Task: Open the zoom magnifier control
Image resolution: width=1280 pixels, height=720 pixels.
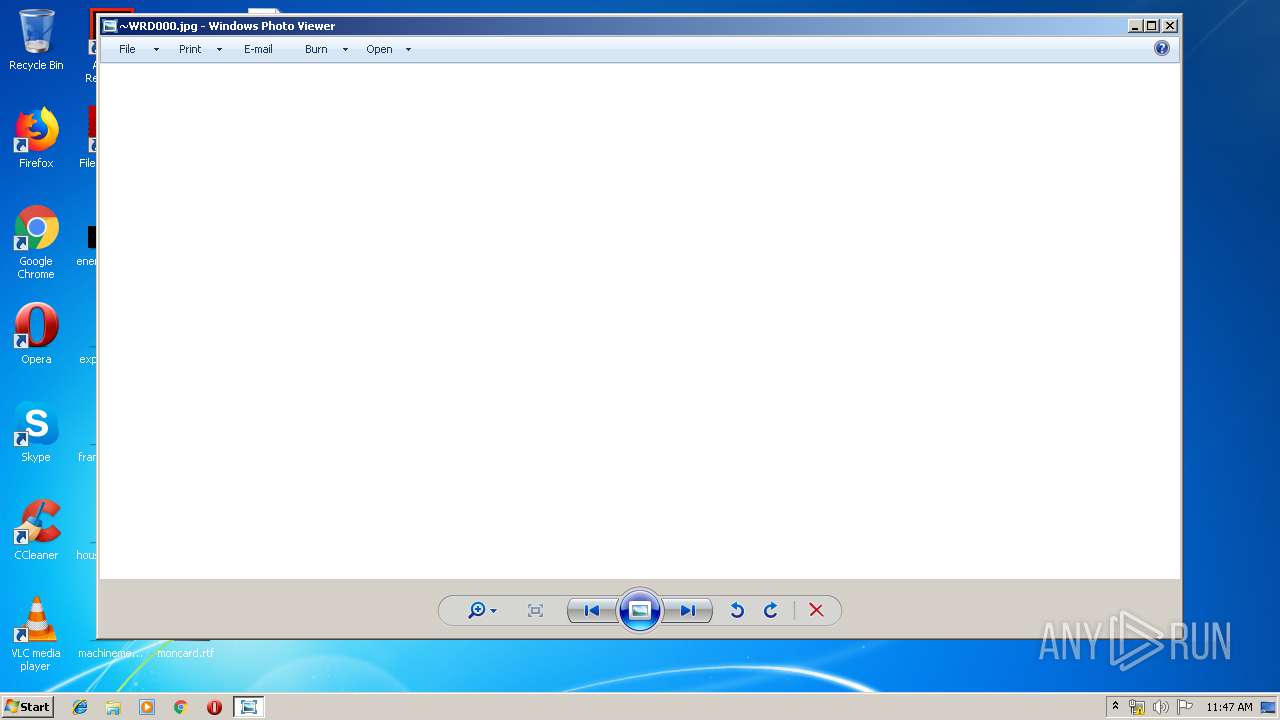Action: tap(482, 610)
